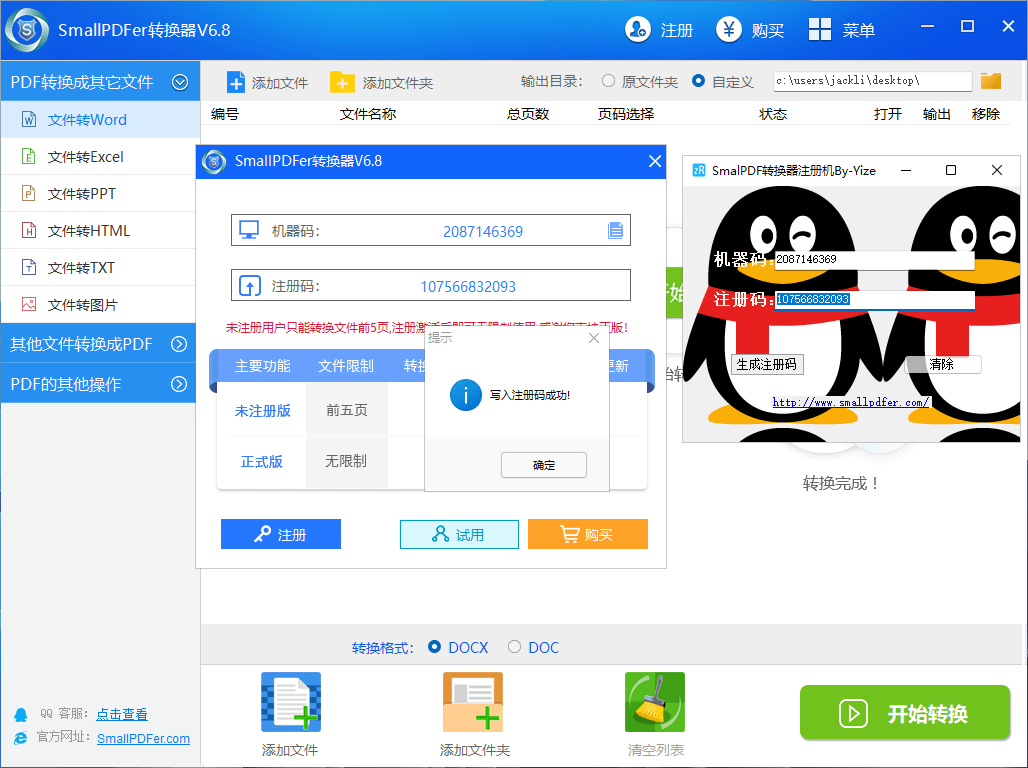
Task: Click the upload arrow icon beside 注册码
Action: (x=249, y=286)
